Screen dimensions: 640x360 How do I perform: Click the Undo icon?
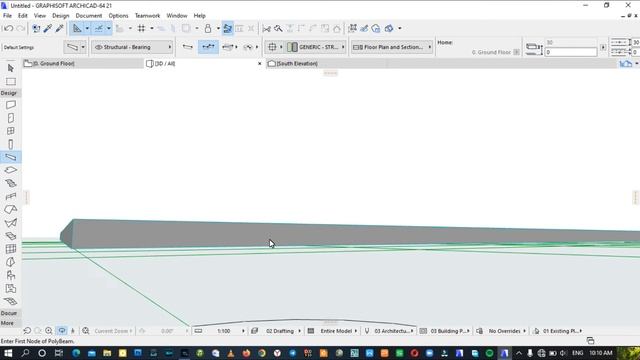8,28
